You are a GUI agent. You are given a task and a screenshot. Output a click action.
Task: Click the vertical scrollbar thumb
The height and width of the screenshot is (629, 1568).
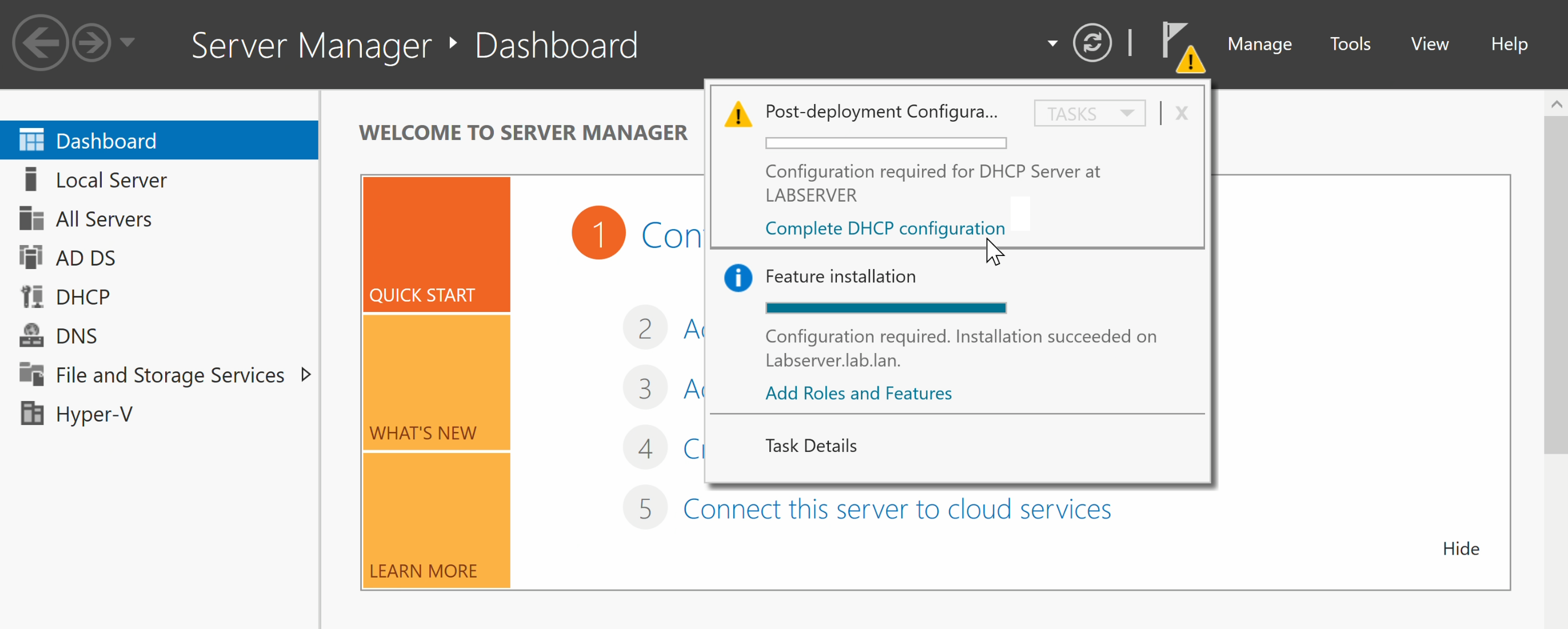coord(1556,285)
